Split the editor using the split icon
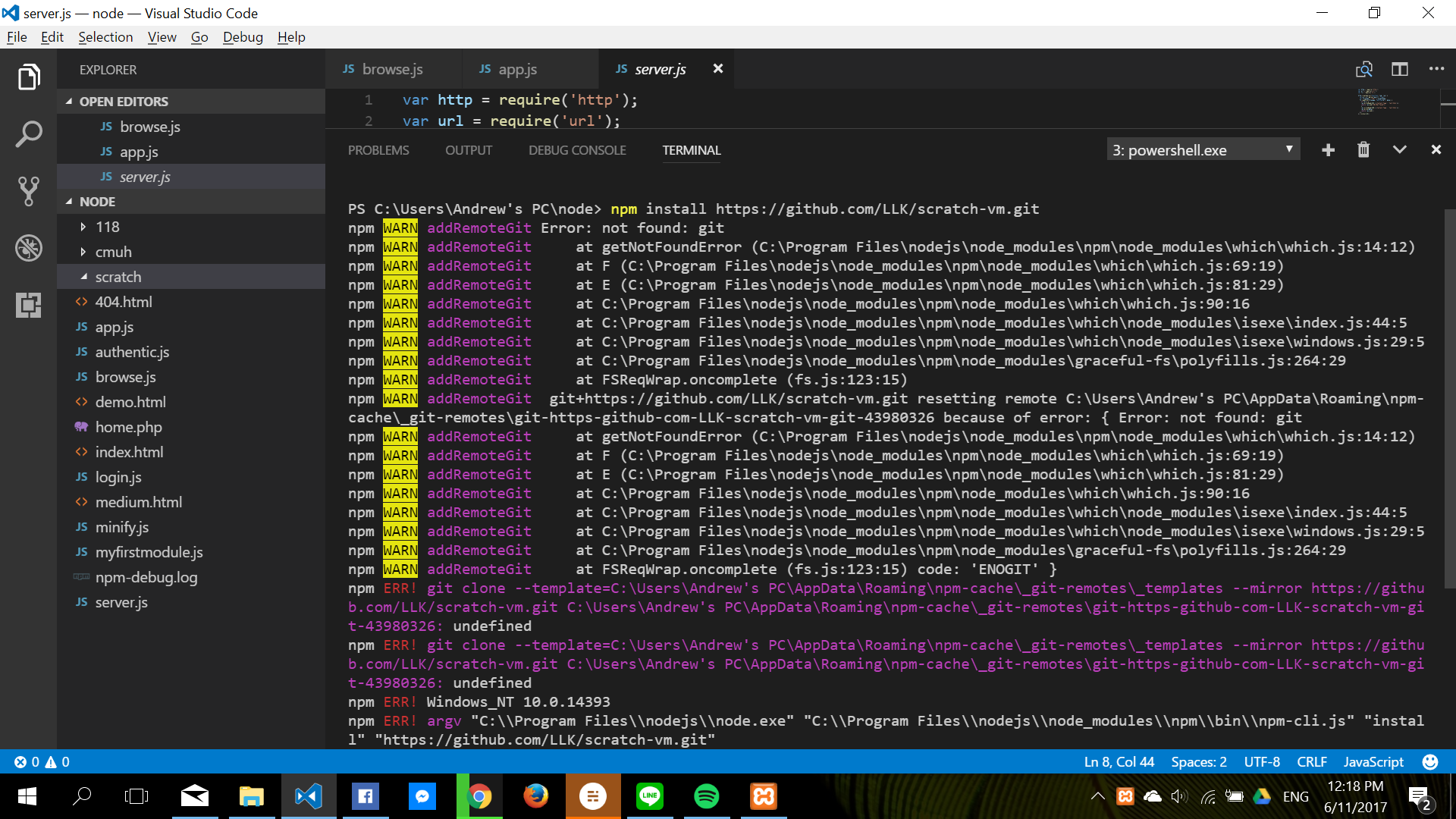Viewport: 1456px width, 819px height. (x=1399, y=69)
